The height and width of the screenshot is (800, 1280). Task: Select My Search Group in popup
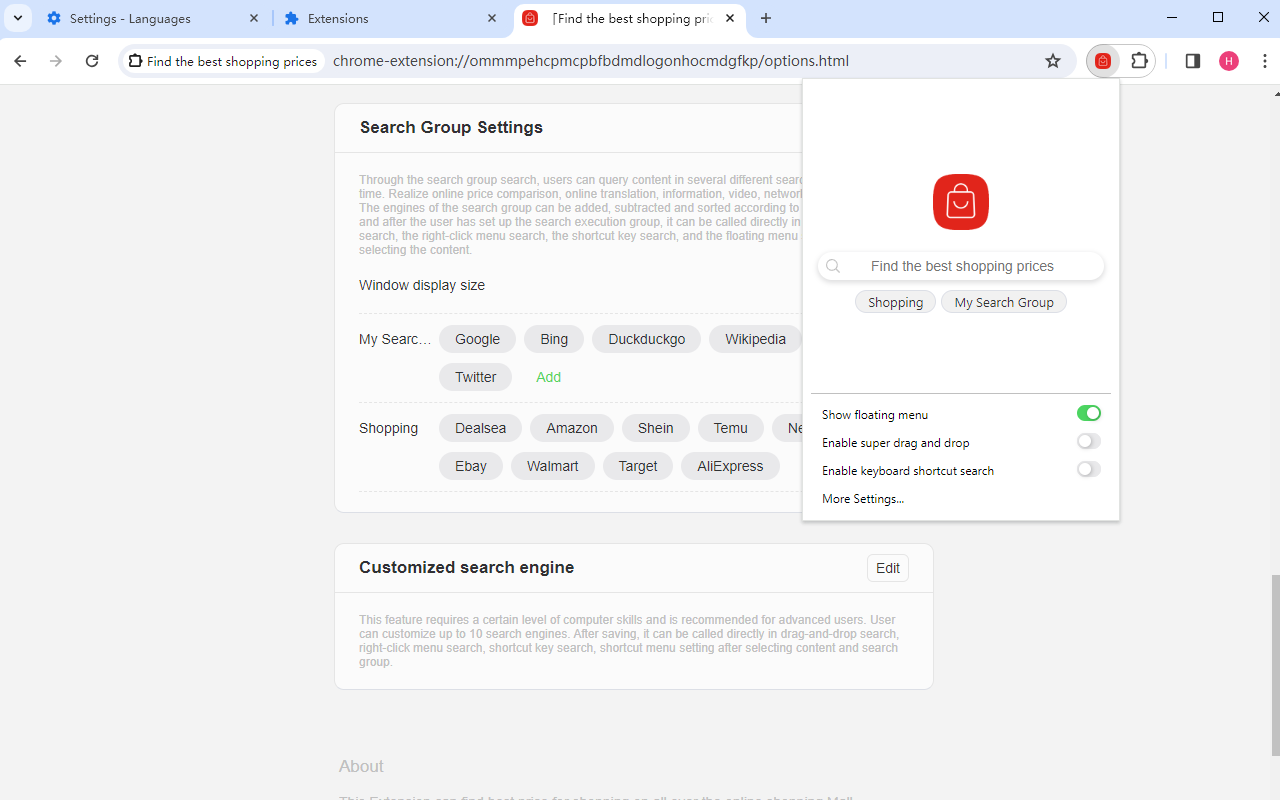point(1004,302)
